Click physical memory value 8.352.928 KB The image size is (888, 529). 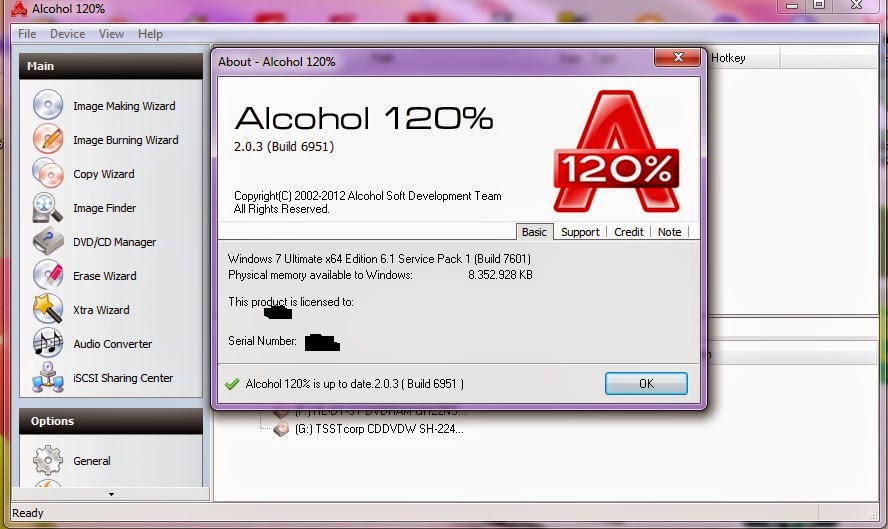pos(500,275)
